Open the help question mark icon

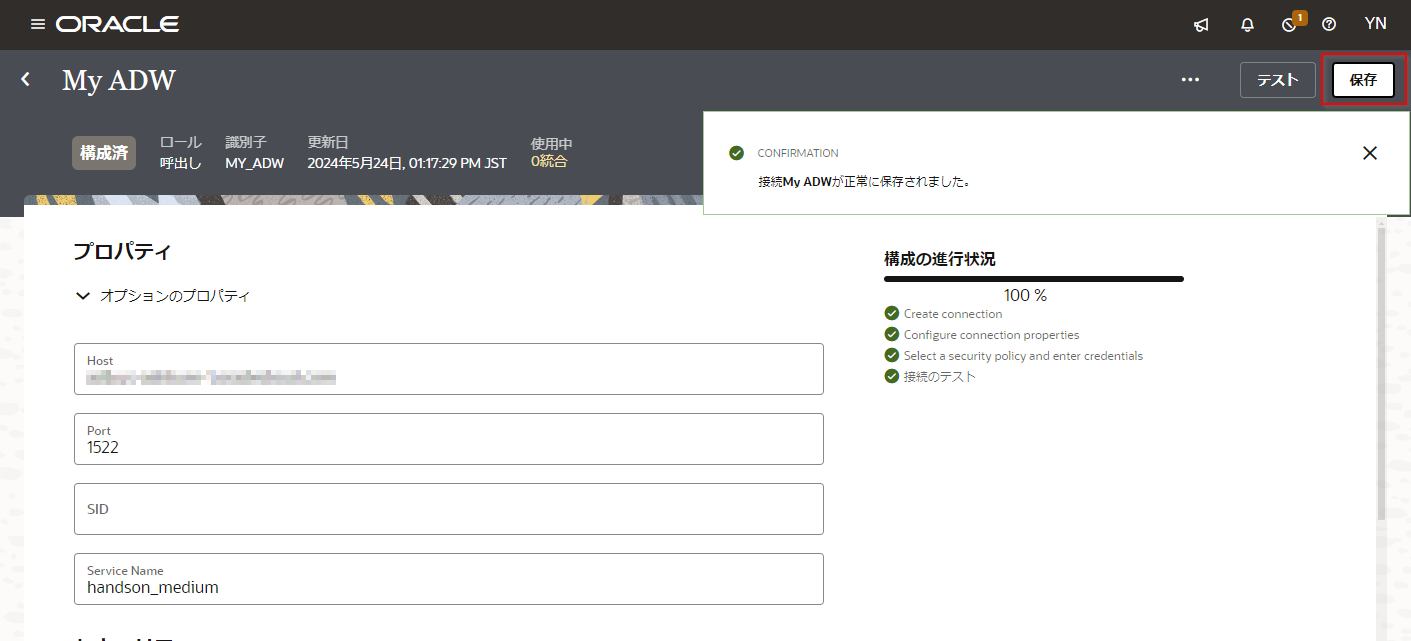[x=1329, y=25]
